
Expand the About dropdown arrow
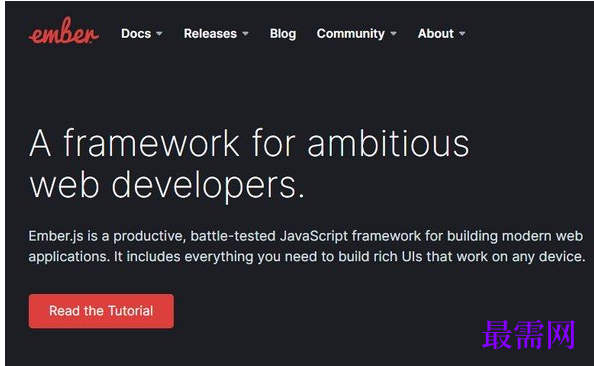click(462, 34)
